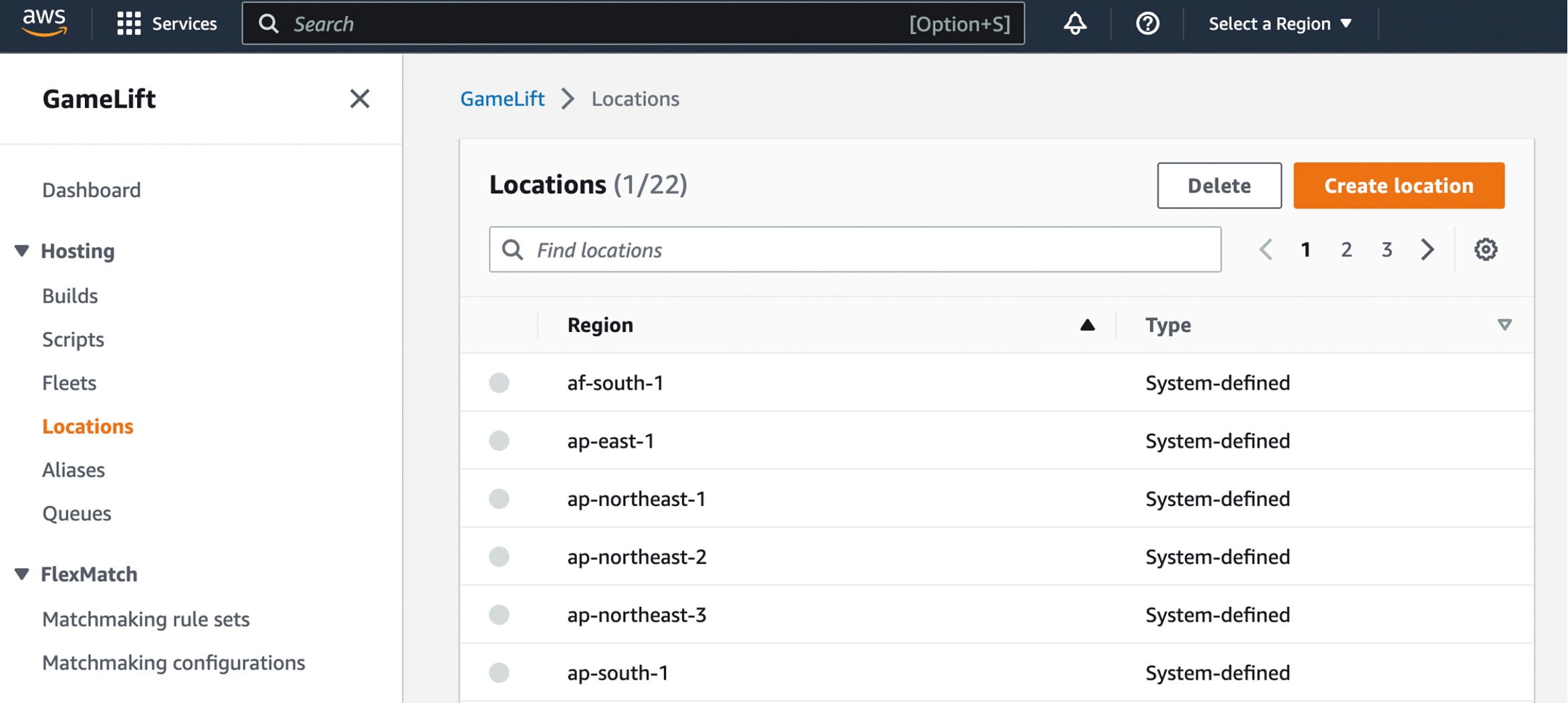
Task: Click the GameLift breadcrumb link
Action: tap(502, 99)
